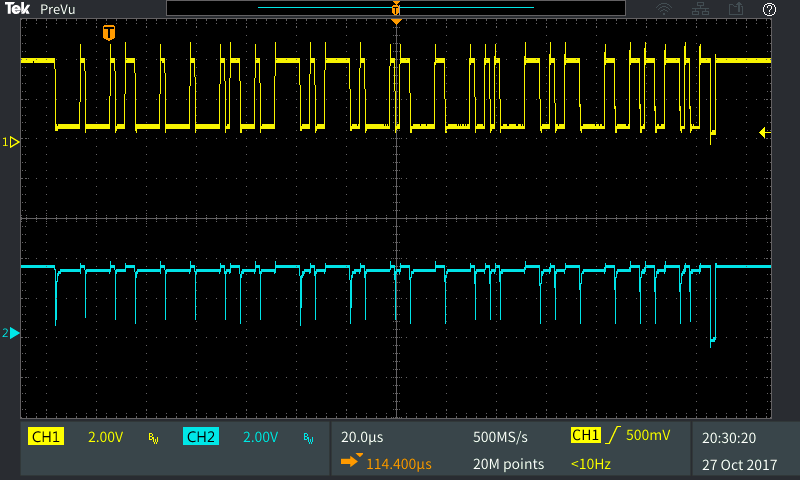Click the yellow trigger level arrow

pos(764,132)
